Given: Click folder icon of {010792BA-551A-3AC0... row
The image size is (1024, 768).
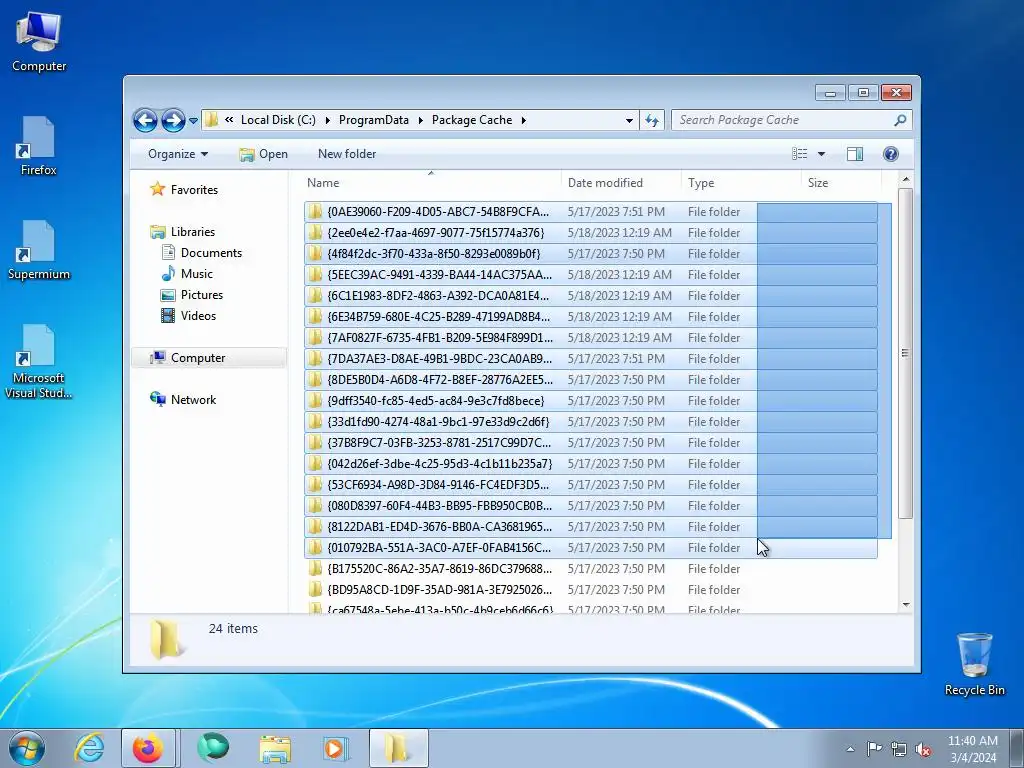Looking at the screenshot, I should 315,547.
